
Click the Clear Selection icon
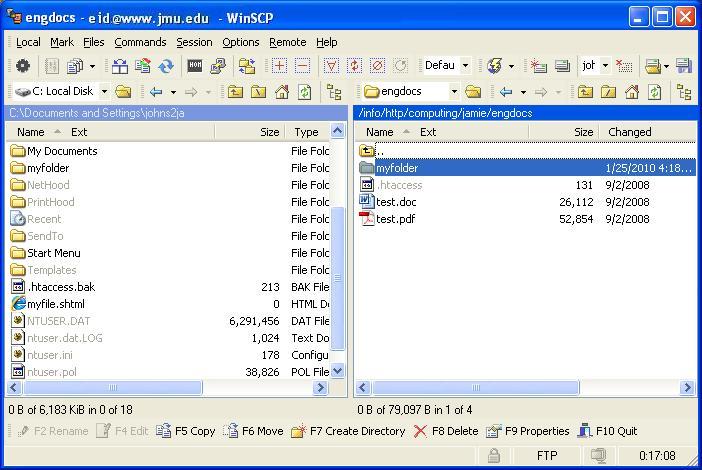click(378, 66)
